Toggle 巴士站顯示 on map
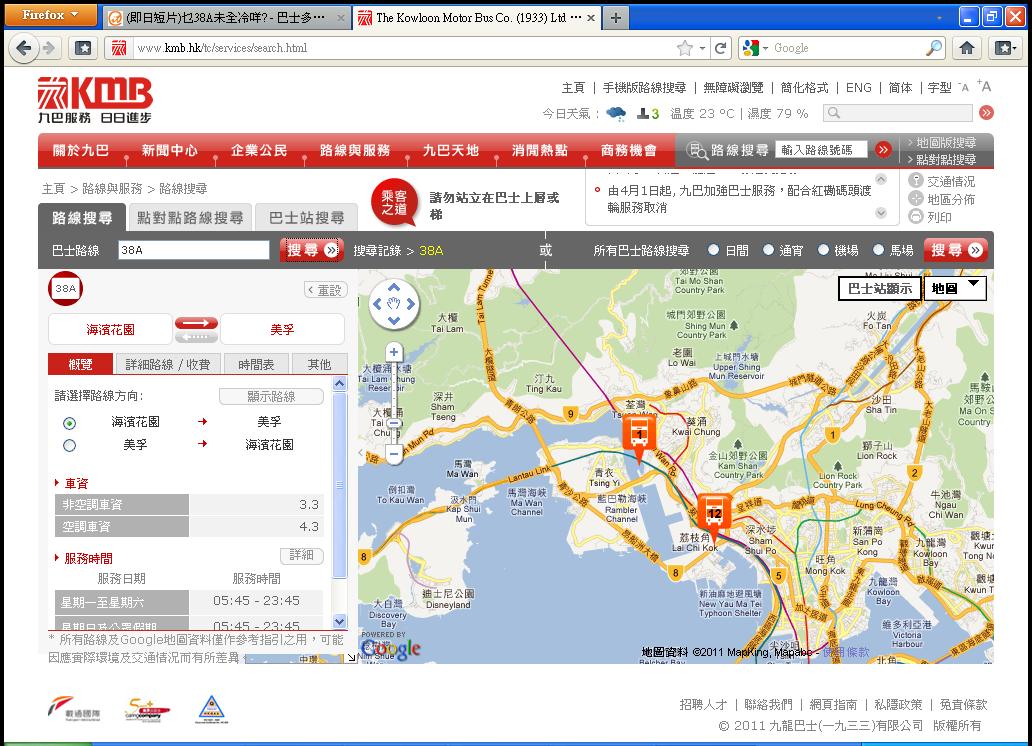This screenshot has height=746, width=1032. point(880,288)
